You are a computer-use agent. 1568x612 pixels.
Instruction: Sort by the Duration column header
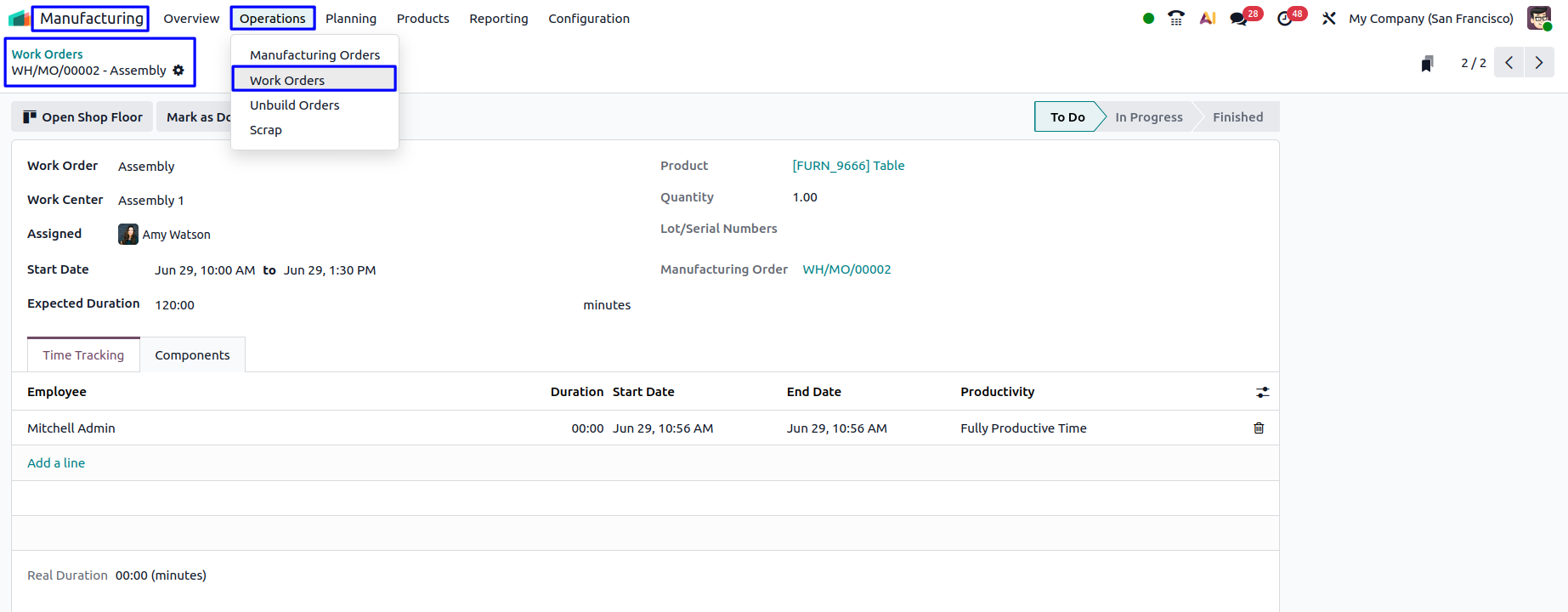tap(576, 392)
